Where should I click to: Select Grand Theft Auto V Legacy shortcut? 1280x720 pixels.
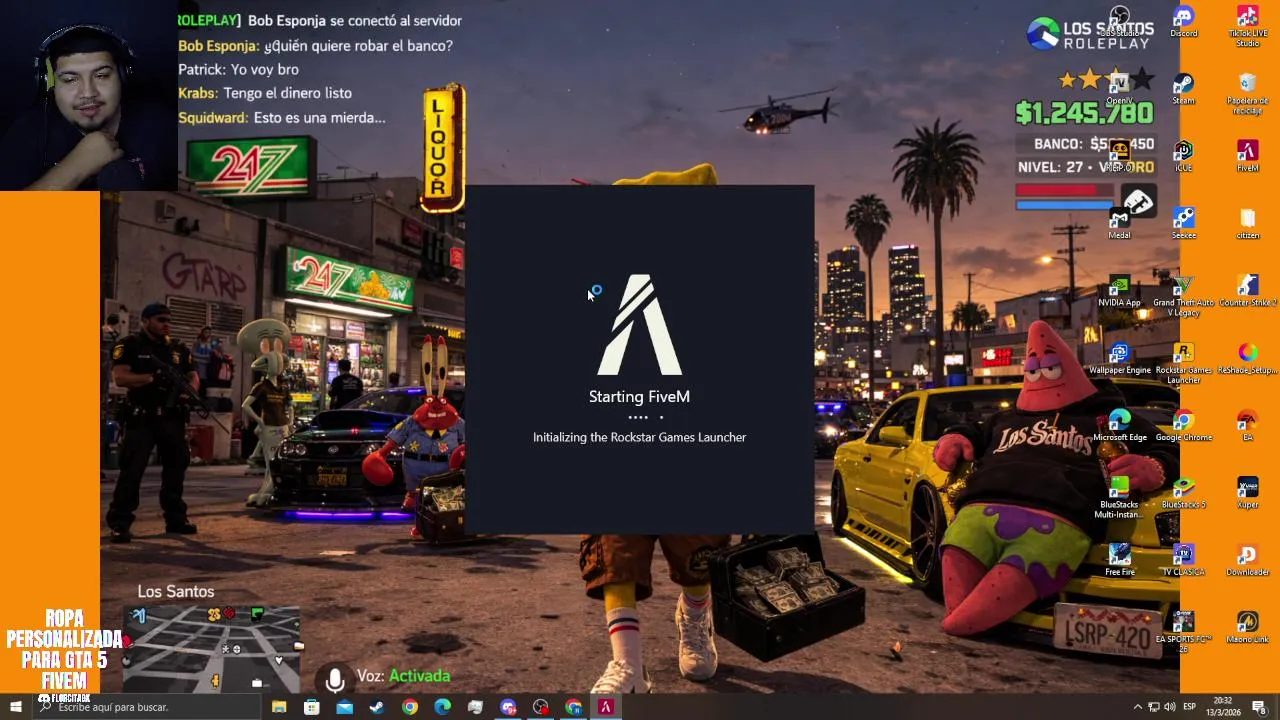tap(1183, 294)
